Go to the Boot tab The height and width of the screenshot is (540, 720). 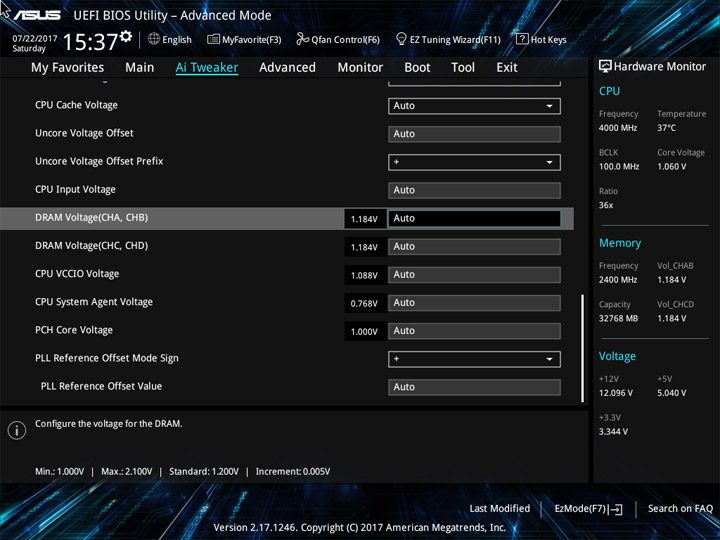click(417, 68)
